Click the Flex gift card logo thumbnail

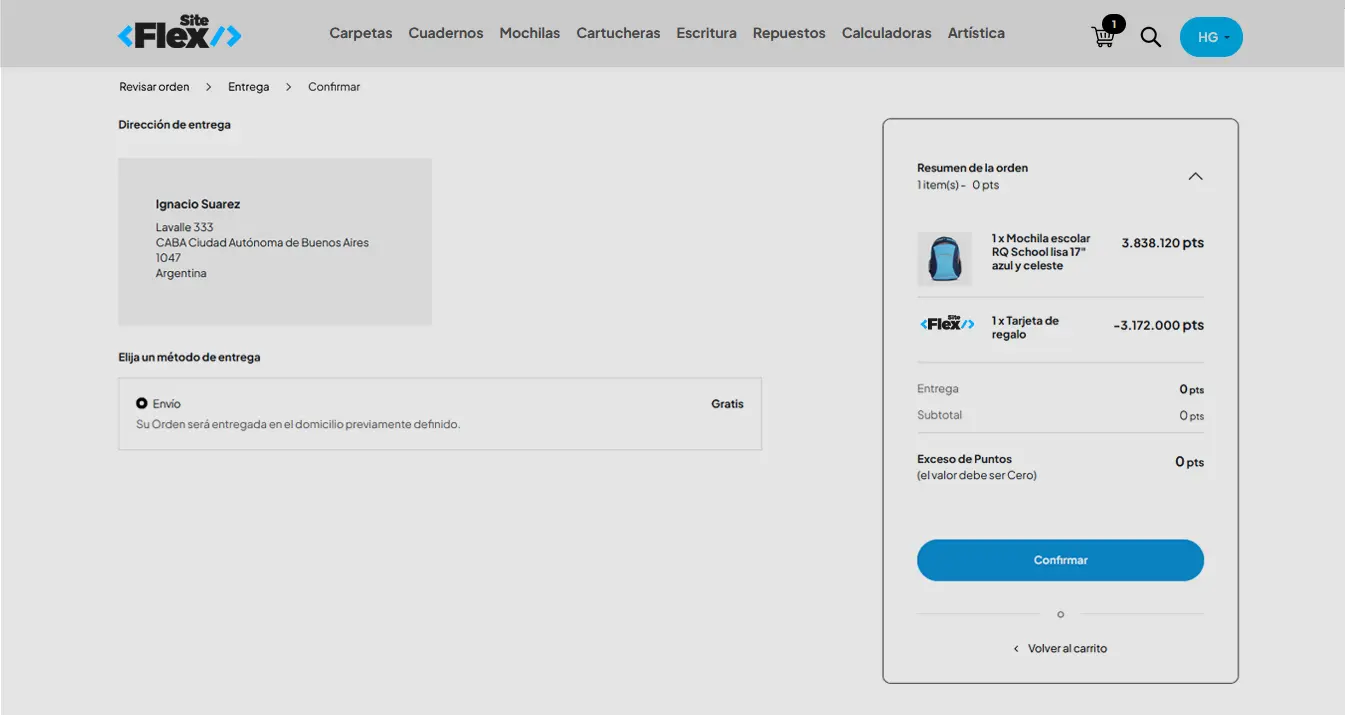tap(946, 324)
